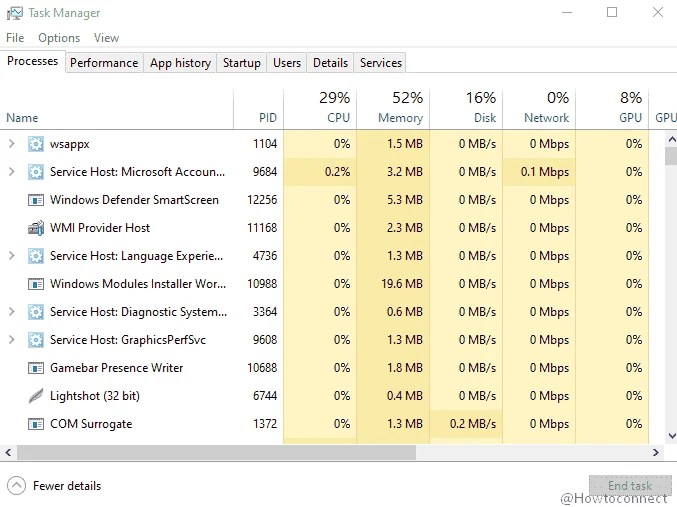The width and height of the screenshot is (677, 507).
Task: Click the PID value 12256
Action: (262, 200)
